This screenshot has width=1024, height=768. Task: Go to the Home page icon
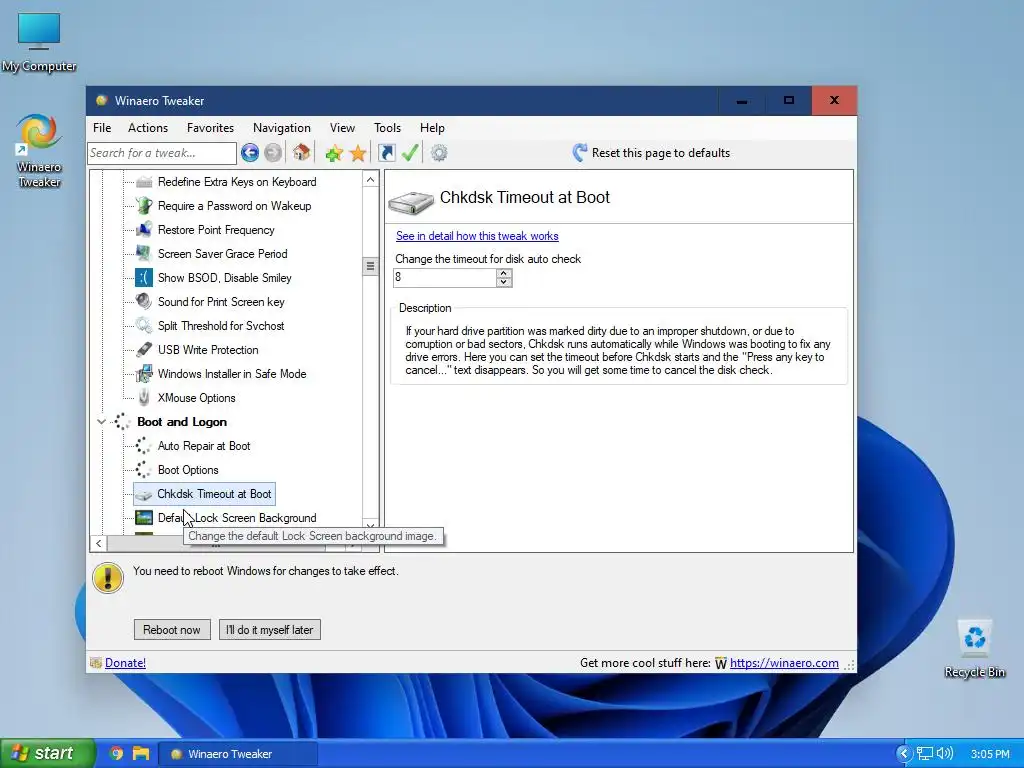[x=301, y=153]
